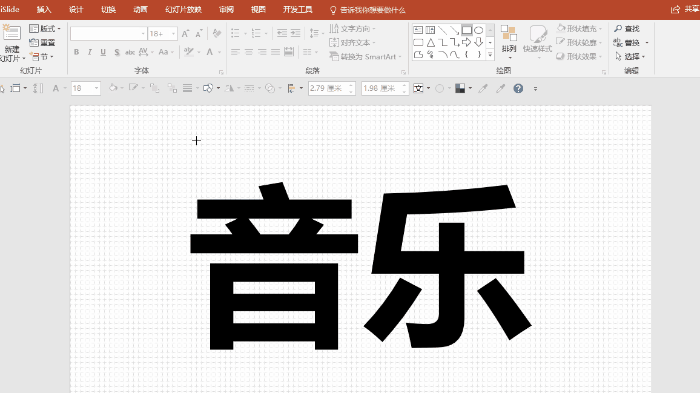Viewport: 700px width, 393px height.
Task: Open the Arrange dropdown
Action: pos(509,42)
